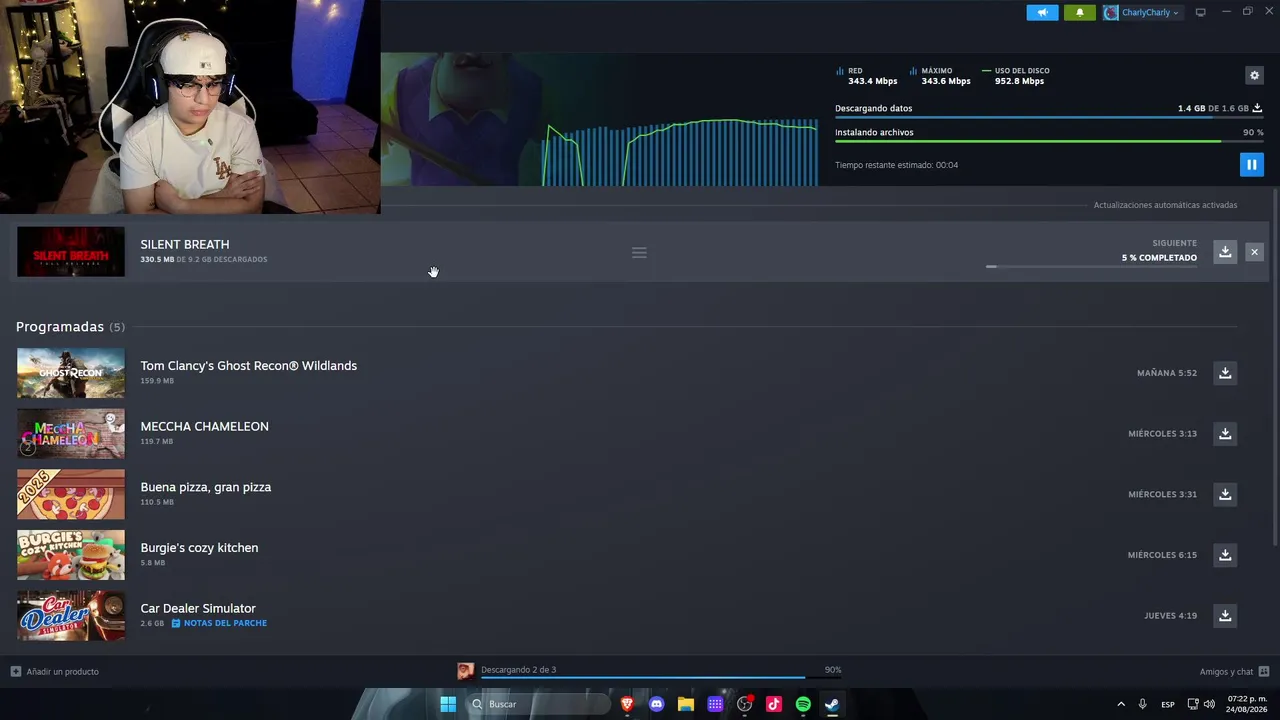
Task: Click MIÉRCOLES 3:31 scheduled time
Action: [x=1162, y=494]
